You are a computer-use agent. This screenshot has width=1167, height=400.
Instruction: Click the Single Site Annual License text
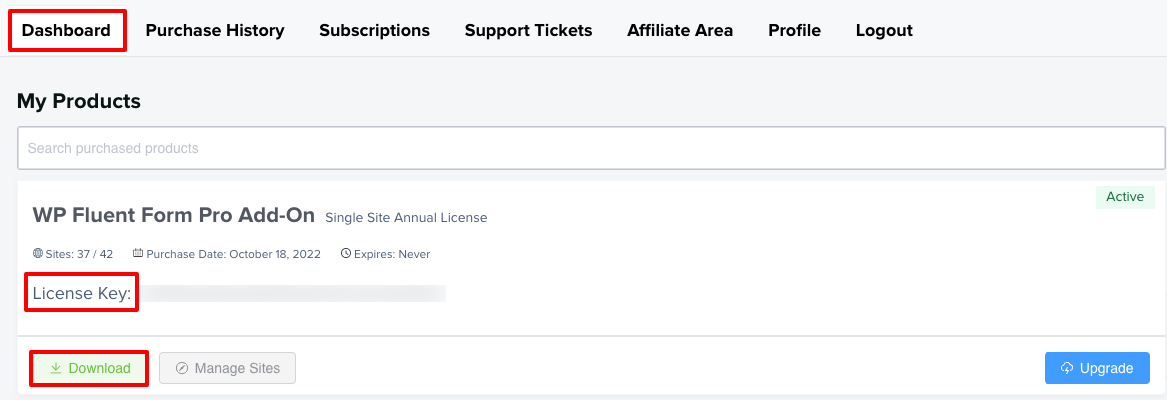click(x=406, y=217)
